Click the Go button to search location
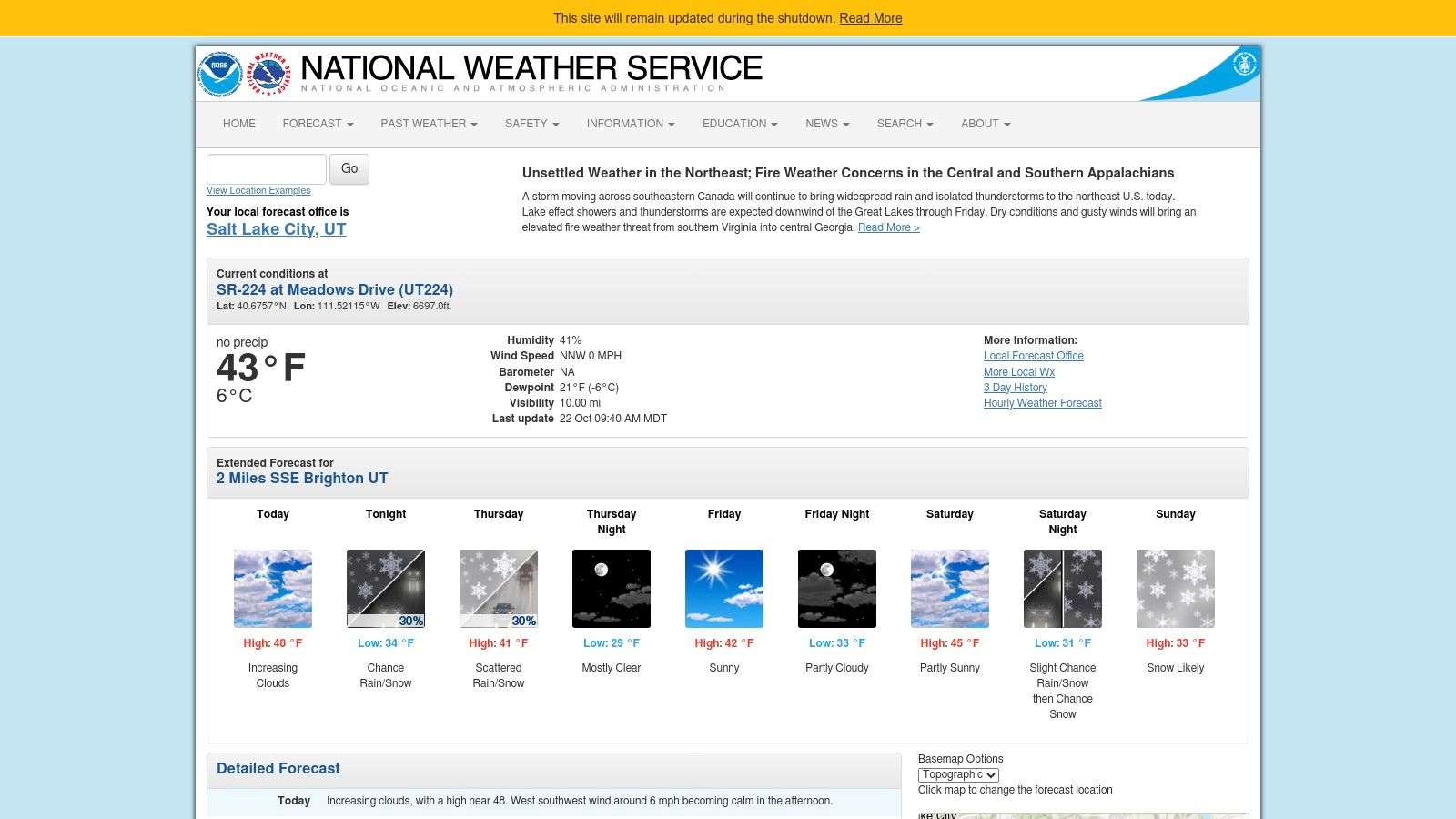This screenshot has height=819, width=1456. tap(349, 168)
